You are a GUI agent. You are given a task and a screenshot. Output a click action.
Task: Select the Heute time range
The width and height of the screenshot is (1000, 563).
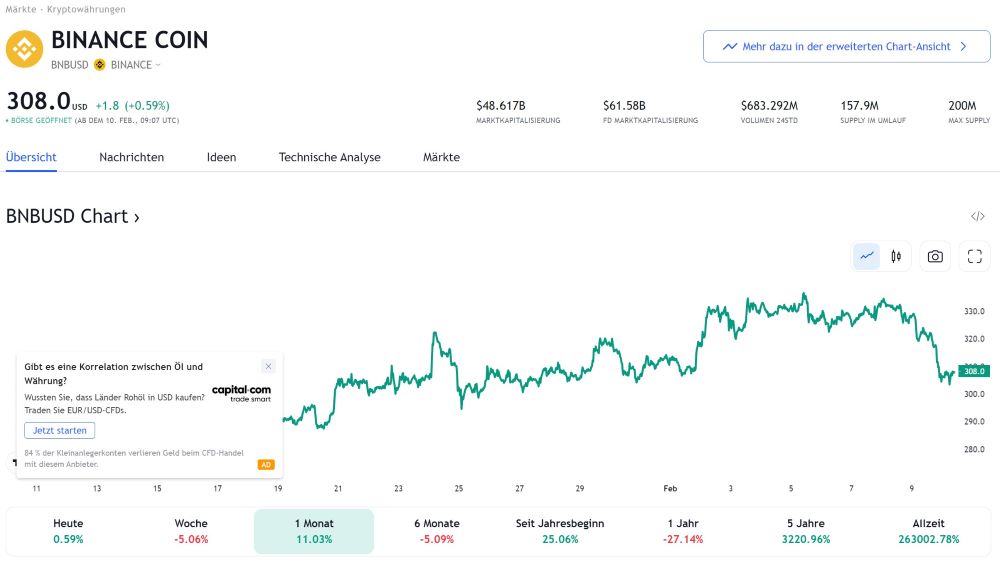68,531
